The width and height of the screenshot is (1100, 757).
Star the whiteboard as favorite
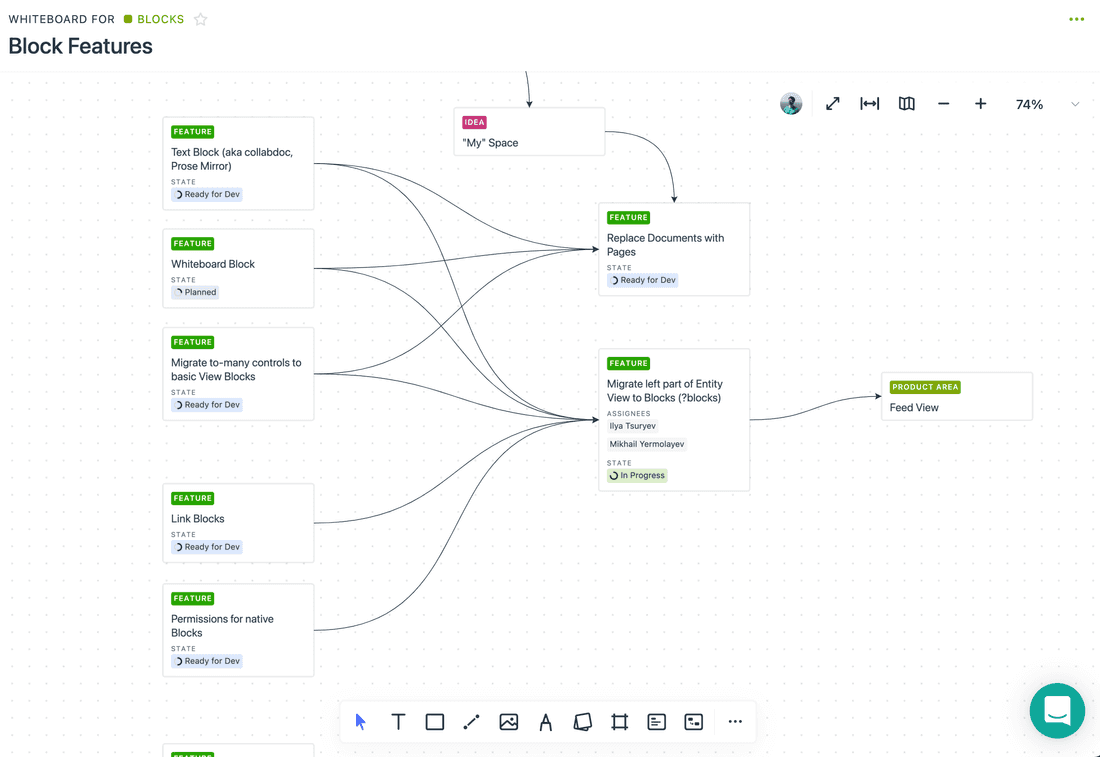click(201, 20)
